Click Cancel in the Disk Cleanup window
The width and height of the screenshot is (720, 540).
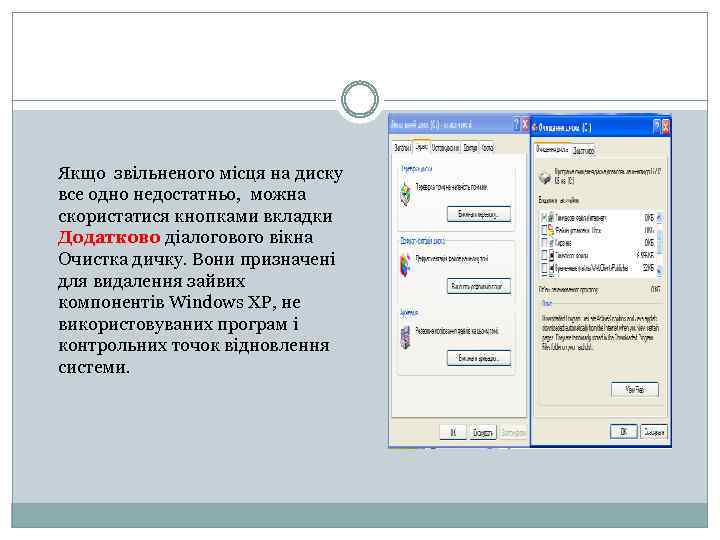point(654,432)
